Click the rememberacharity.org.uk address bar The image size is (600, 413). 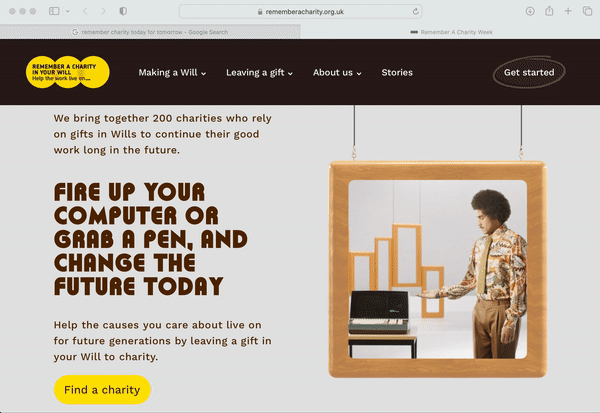pyautogui.click(x=301, y=11)
